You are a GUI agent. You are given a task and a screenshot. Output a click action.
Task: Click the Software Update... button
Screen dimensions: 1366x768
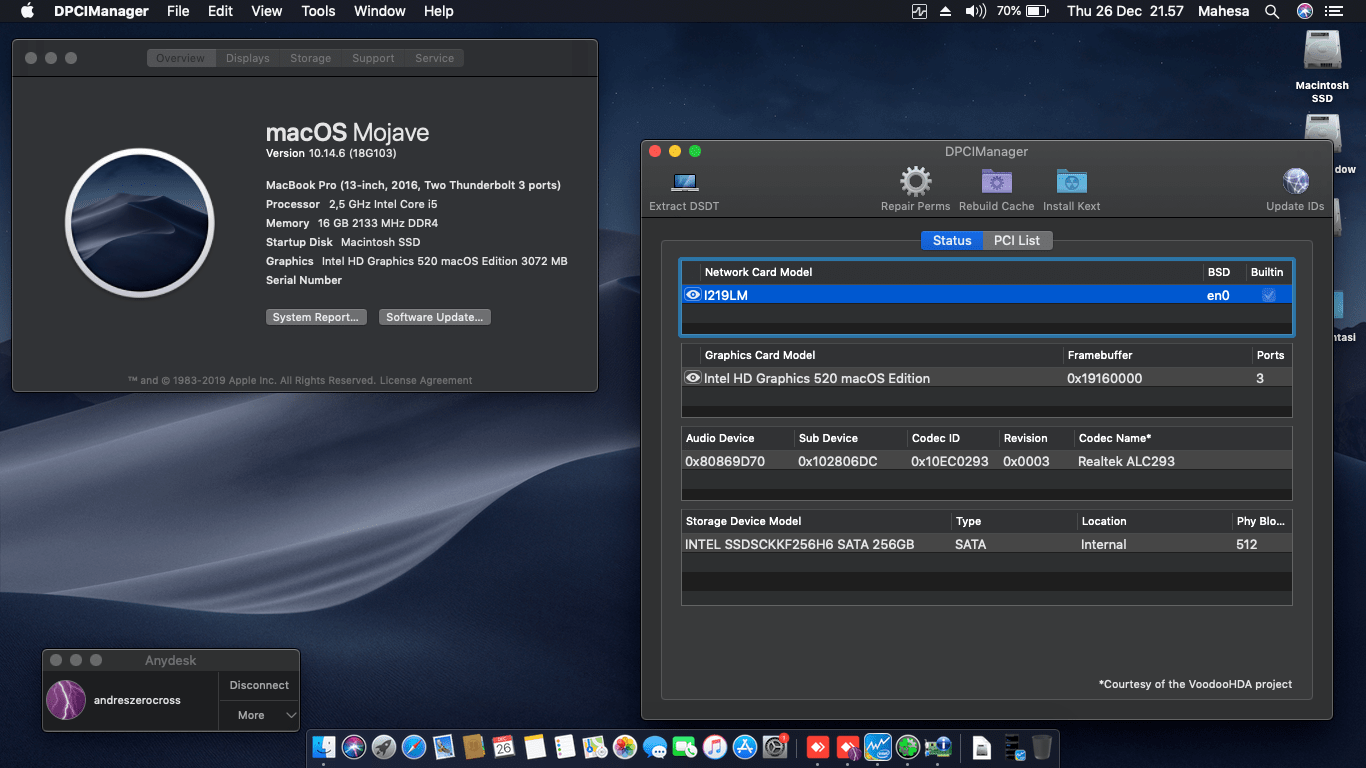(x=435, y=317)
